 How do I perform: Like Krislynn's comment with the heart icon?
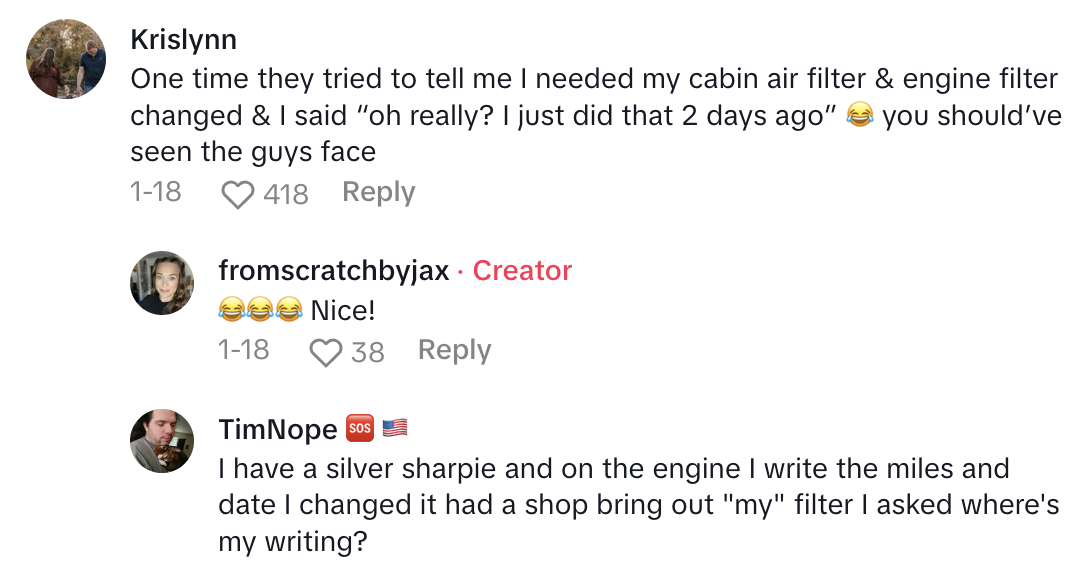(x=237, y=193)
